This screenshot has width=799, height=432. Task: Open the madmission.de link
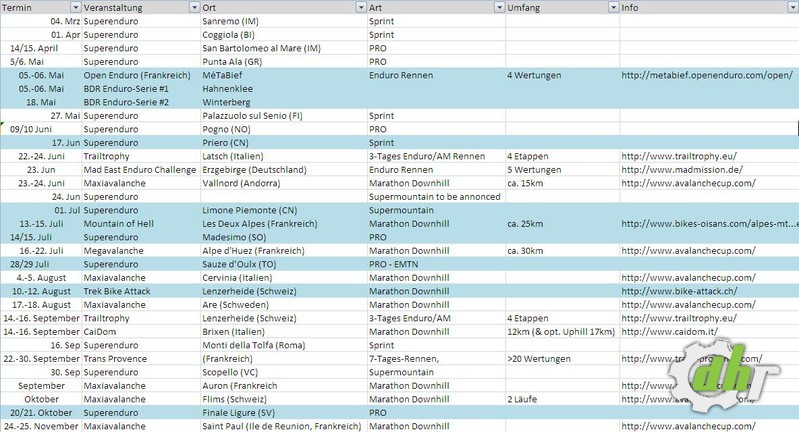click(x=682, y=170)
